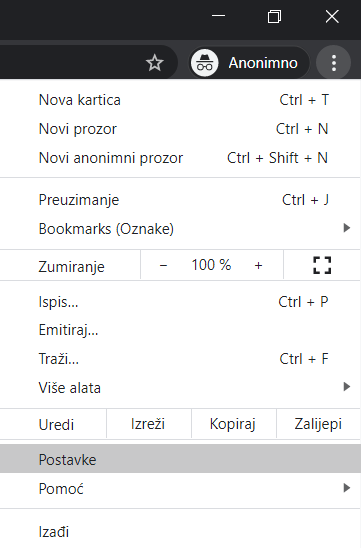Image resolution: width=361 pixels, height=548 pixels.
Task: Decrease zoom with the minus button
Action: tap(163, 265)
